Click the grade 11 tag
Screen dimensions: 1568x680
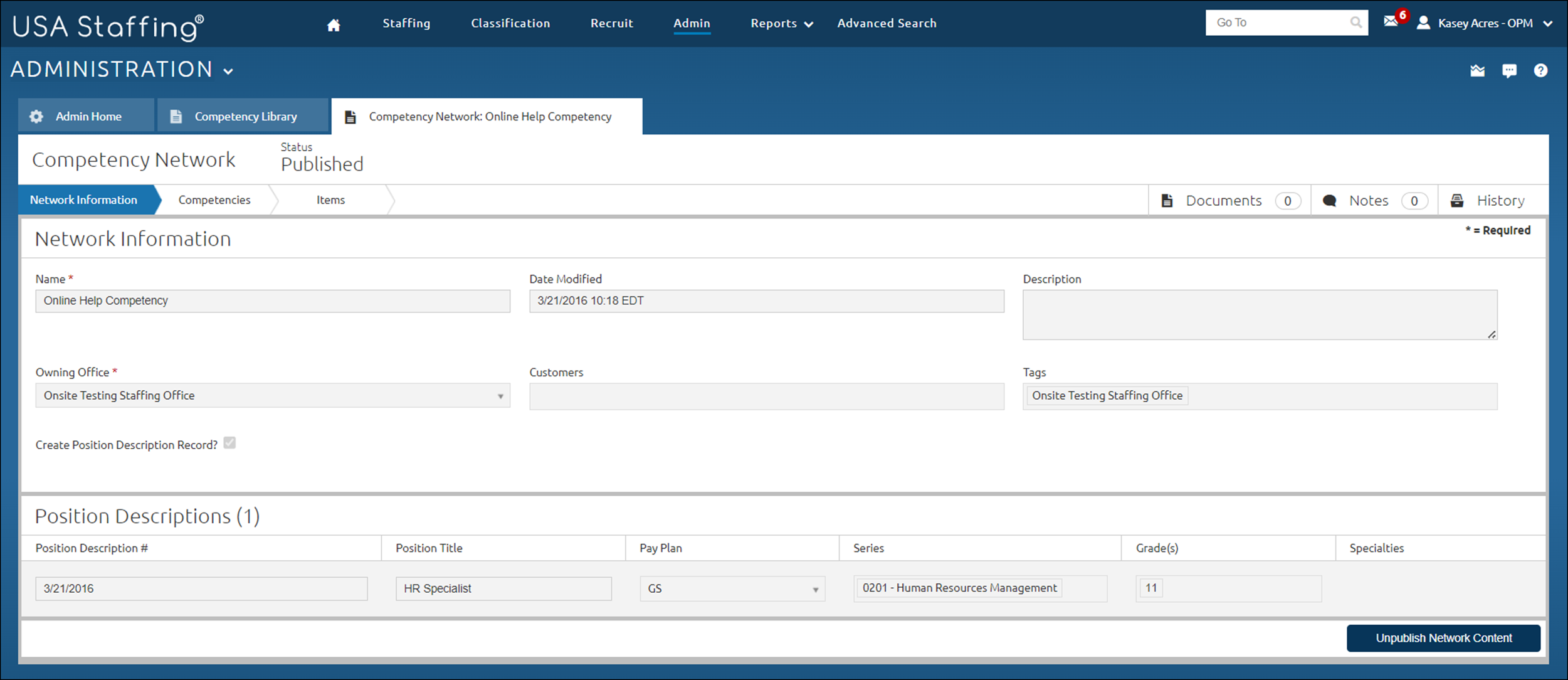click(x=1151, y=588)
